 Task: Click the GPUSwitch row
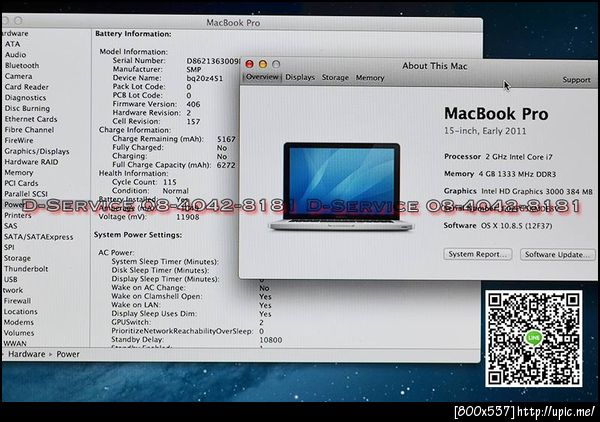point(188,322)
